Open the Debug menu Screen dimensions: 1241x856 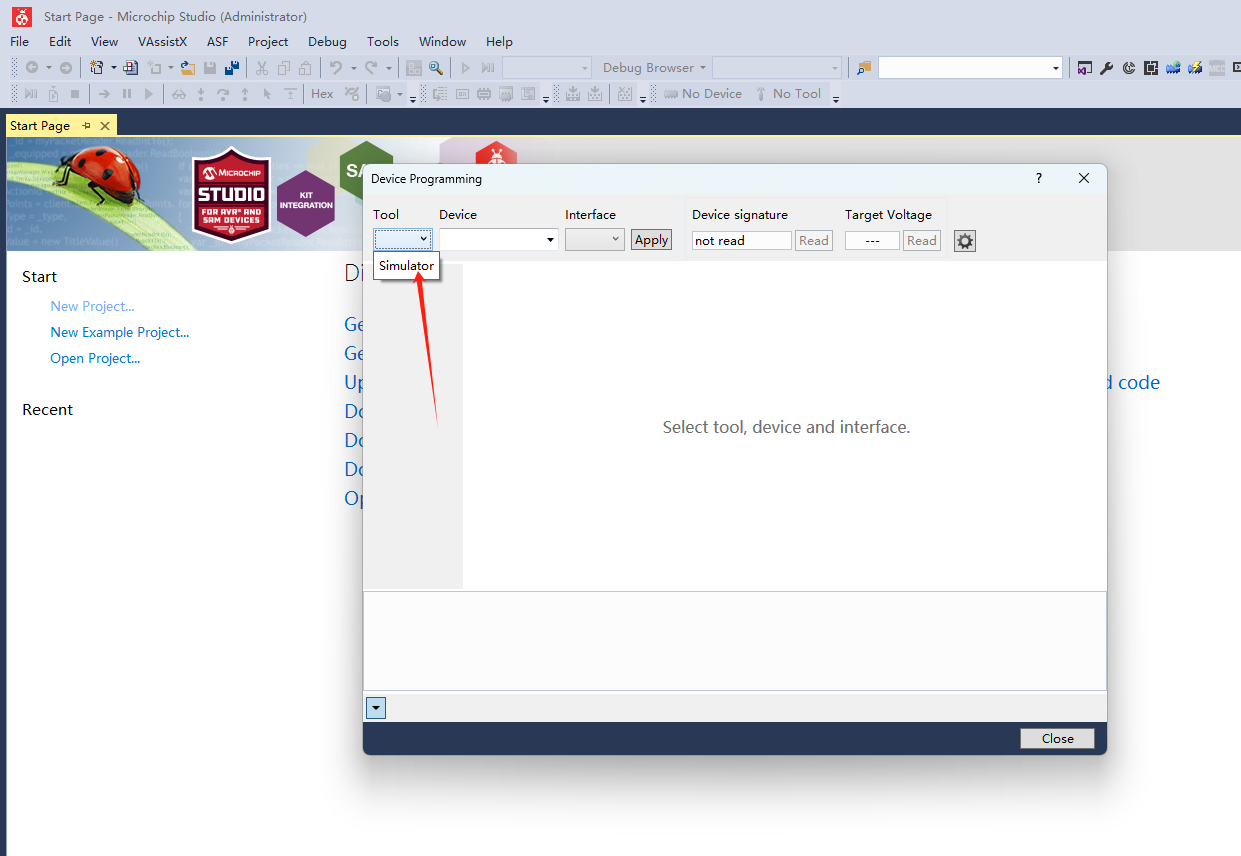pyautogui.click(x=327, y=42)
